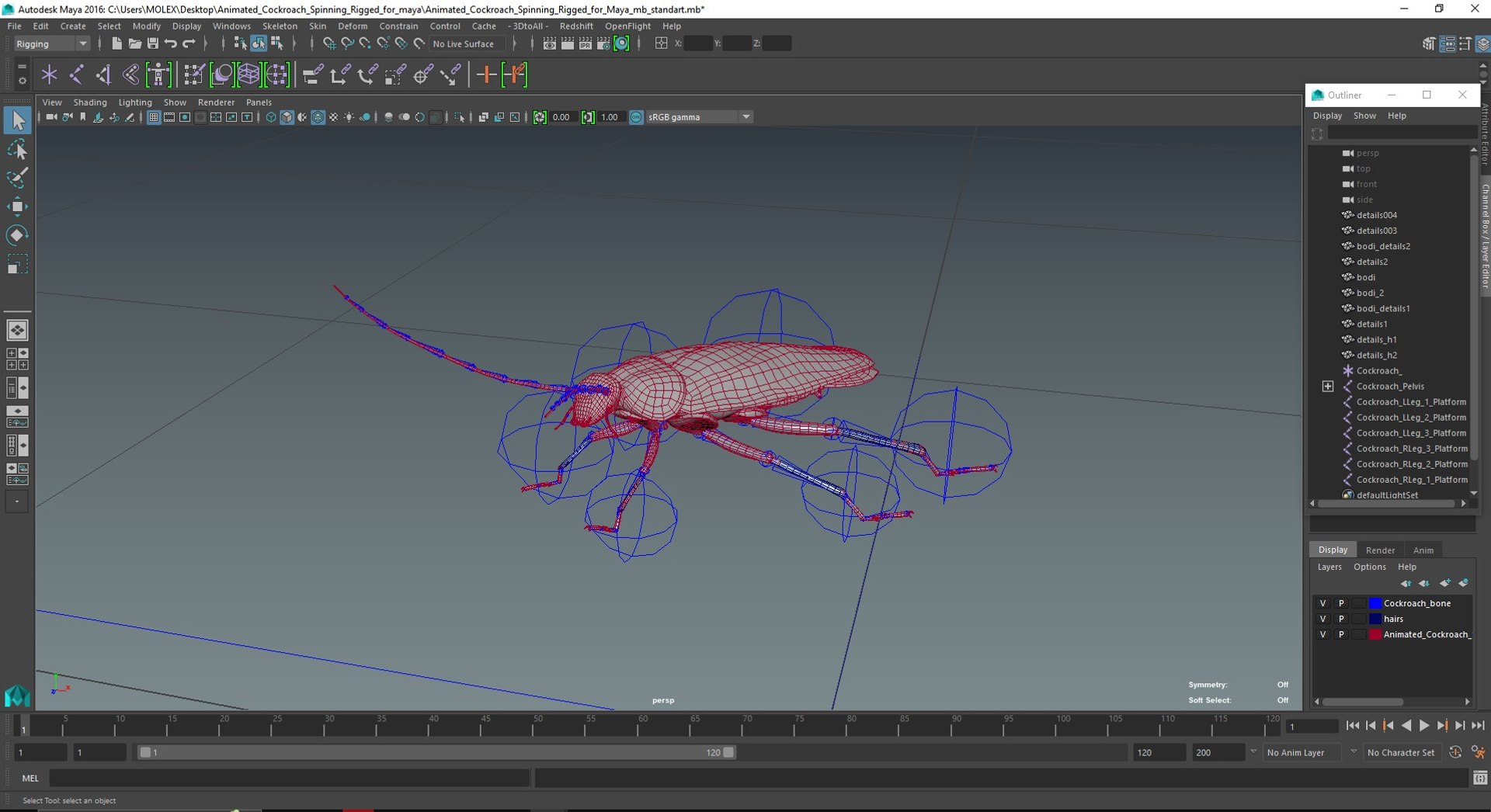The height and width of the screenshot is (812, 1491).
Task: Click the IK Handle tool on shelf
Action: pos(103,75)
